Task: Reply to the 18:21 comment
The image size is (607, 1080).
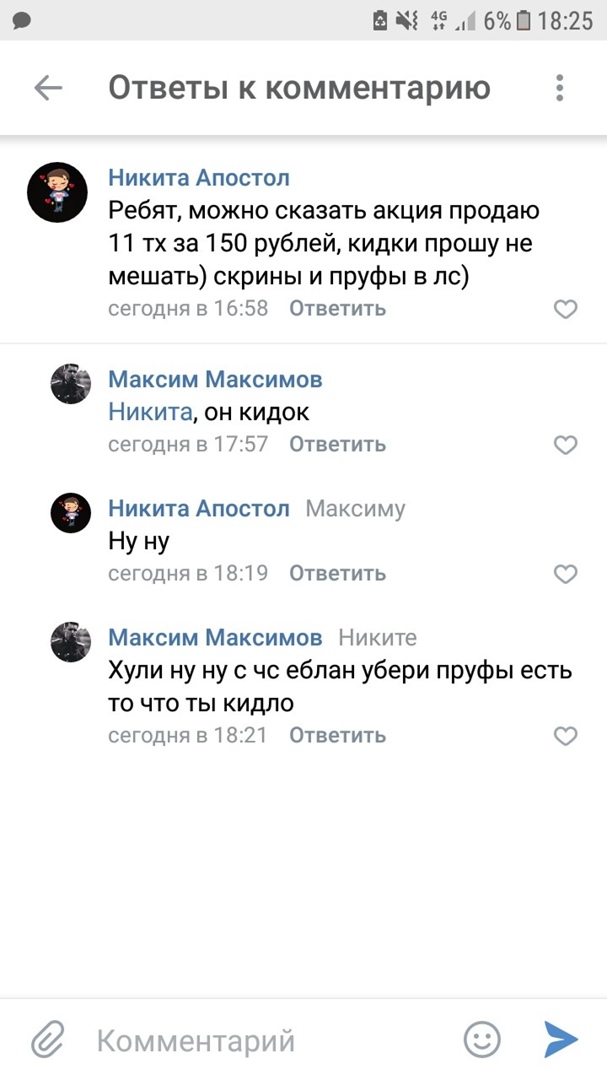Action: 337,735
